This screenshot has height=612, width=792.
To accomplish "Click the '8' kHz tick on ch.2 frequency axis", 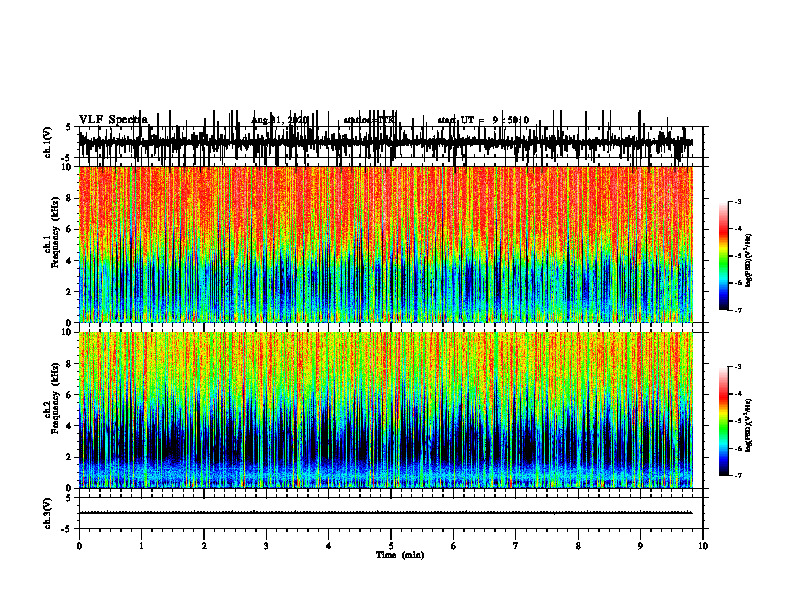I will coord(70,364).
